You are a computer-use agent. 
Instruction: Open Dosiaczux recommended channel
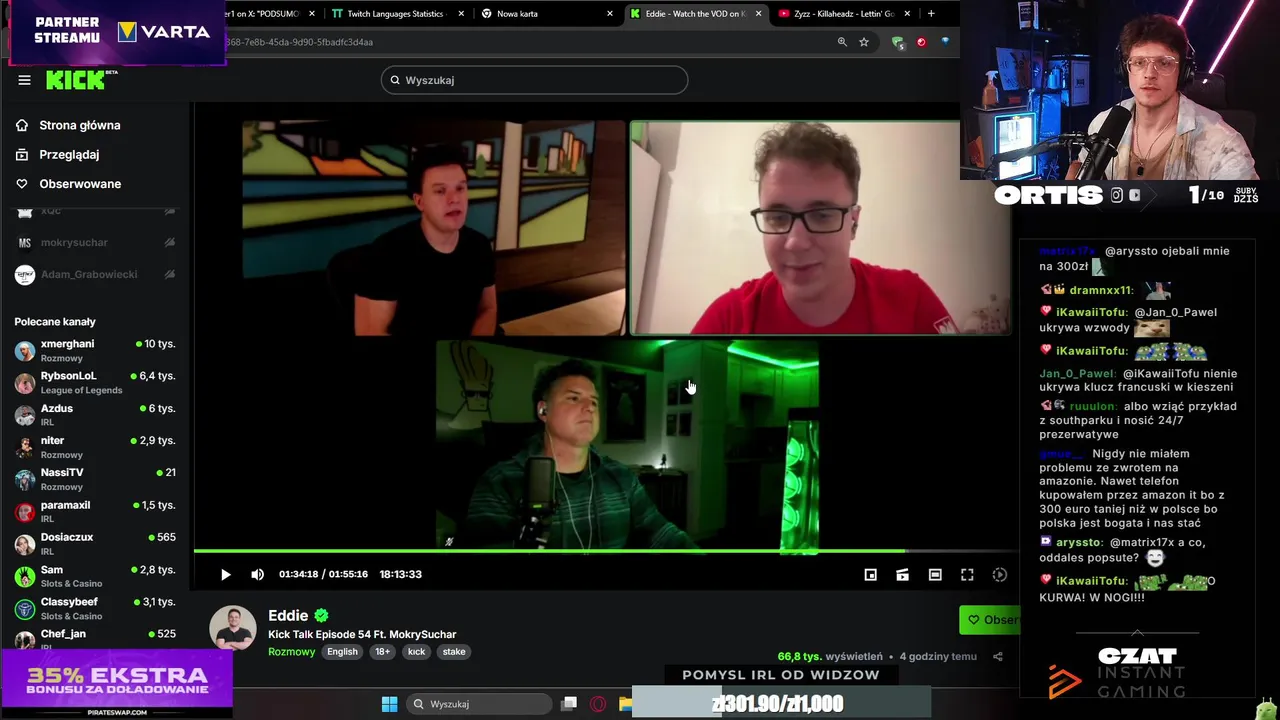tap(95, 543)
